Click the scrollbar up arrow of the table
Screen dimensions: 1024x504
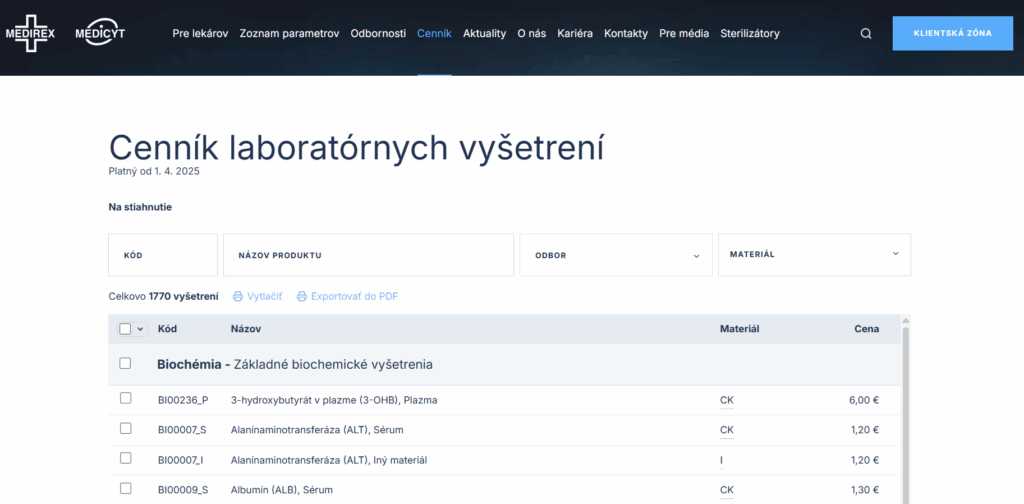905,320
